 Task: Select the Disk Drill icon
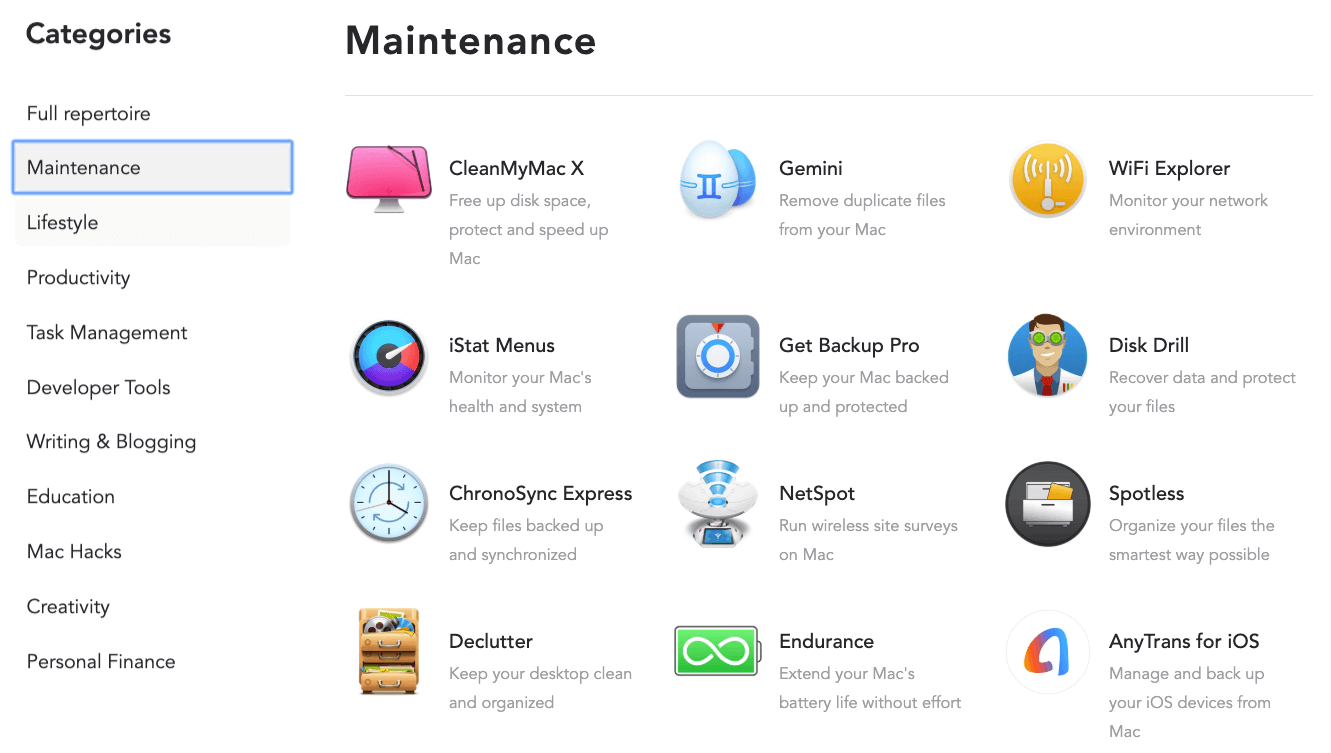click(1047, 357)
